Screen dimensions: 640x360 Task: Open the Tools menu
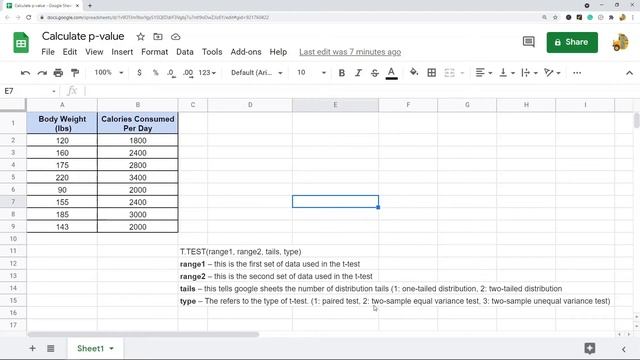point(212,52)
